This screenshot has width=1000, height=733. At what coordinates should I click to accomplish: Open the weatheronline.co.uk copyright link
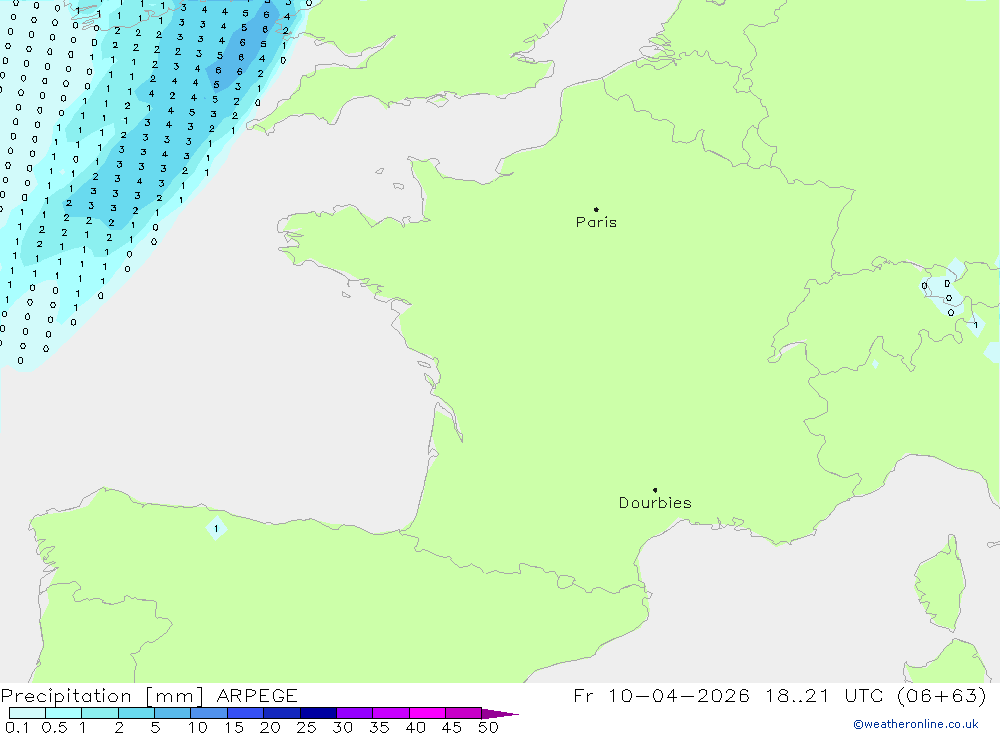coord(916,724)
